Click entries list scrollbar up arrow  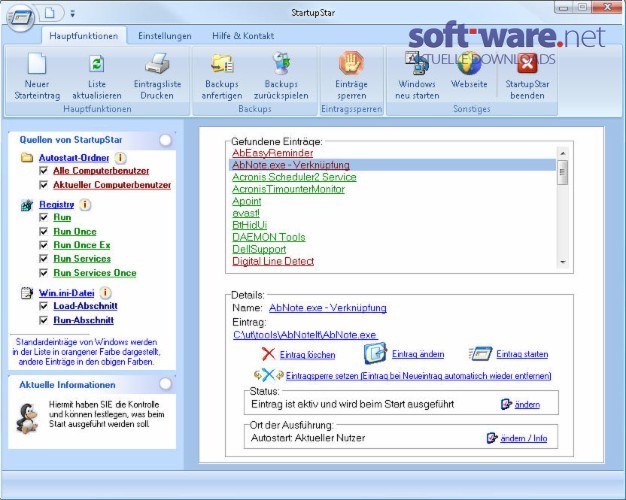(x=563, y=153)
